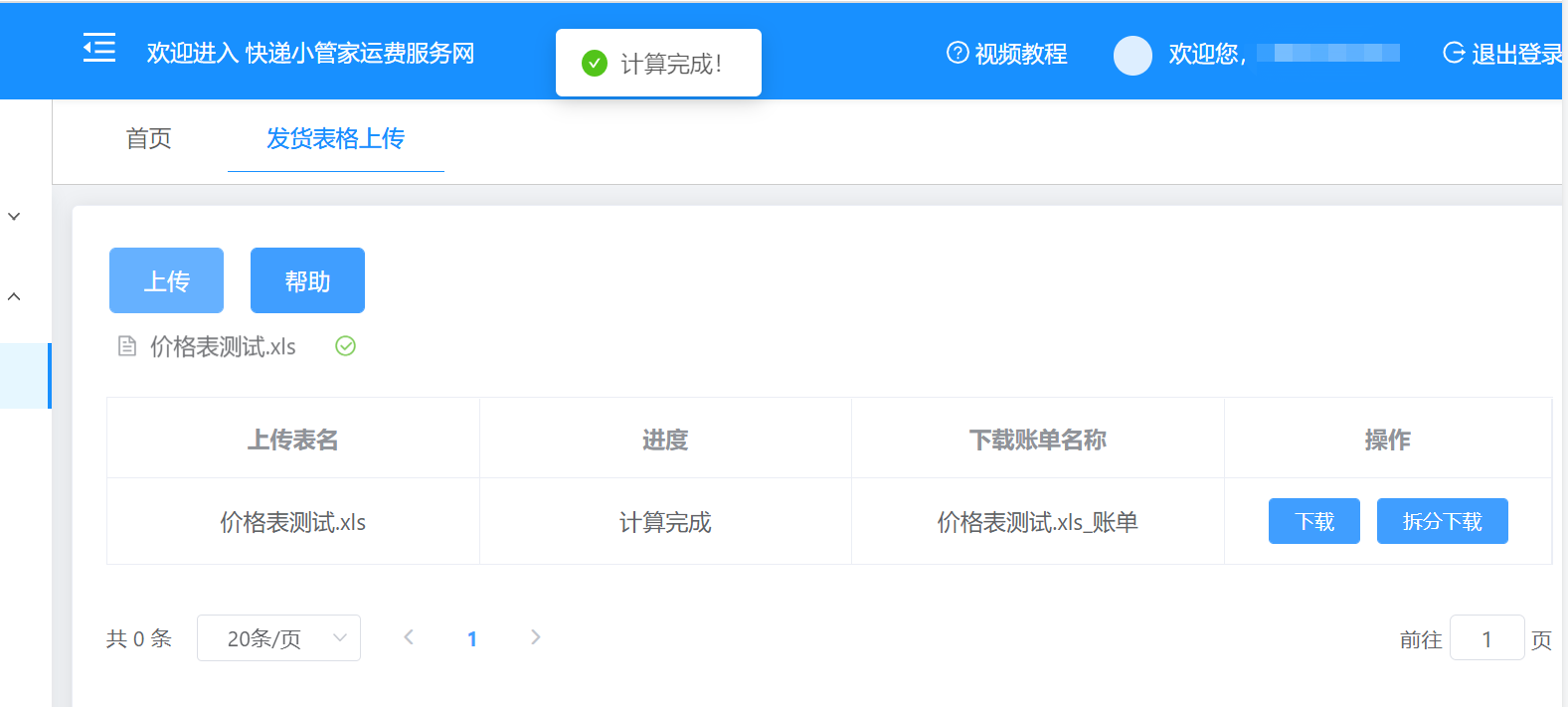Switch to the 首页 tab
Image resolution: width=1568 pixels, height=707 pixels.
149,138
